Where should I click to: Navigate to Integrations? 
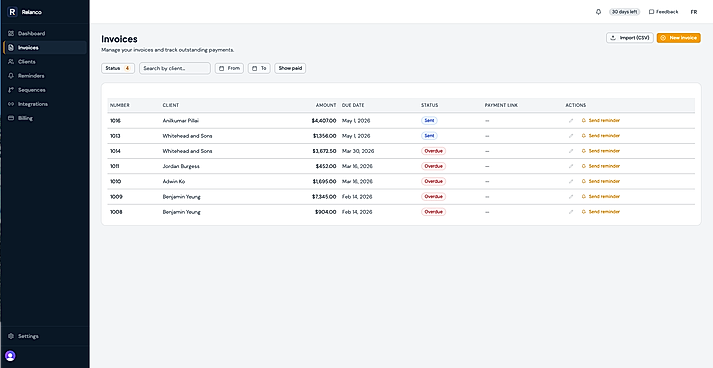point(45,104)
